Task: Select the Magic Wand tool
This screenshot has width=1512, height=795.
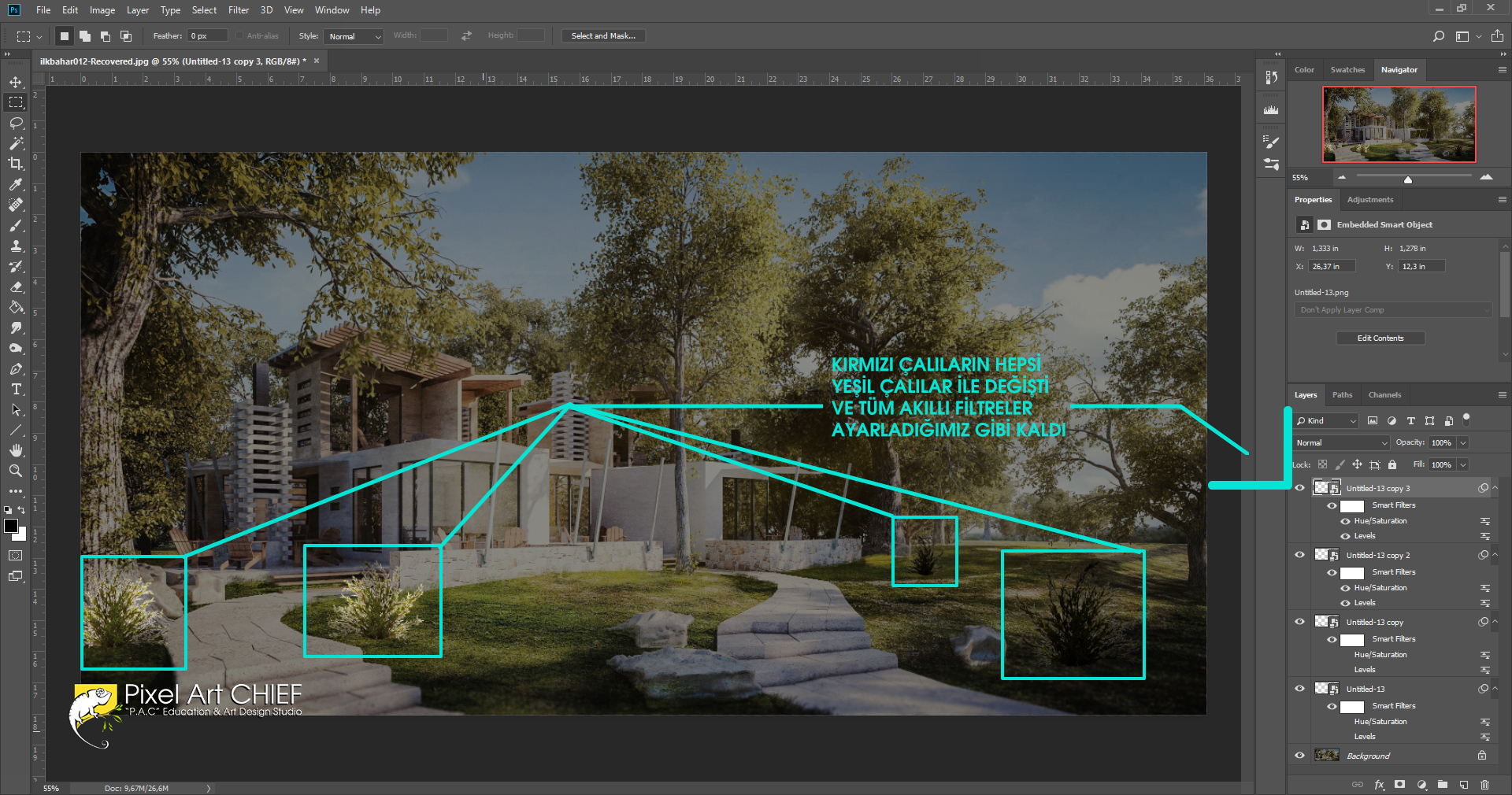Action: (x=16, y=143)
